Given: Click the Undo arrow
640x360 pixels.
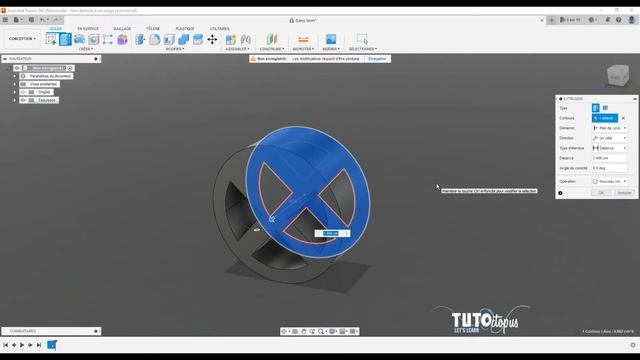Looking at the screenshot, I should coord(42,20).
